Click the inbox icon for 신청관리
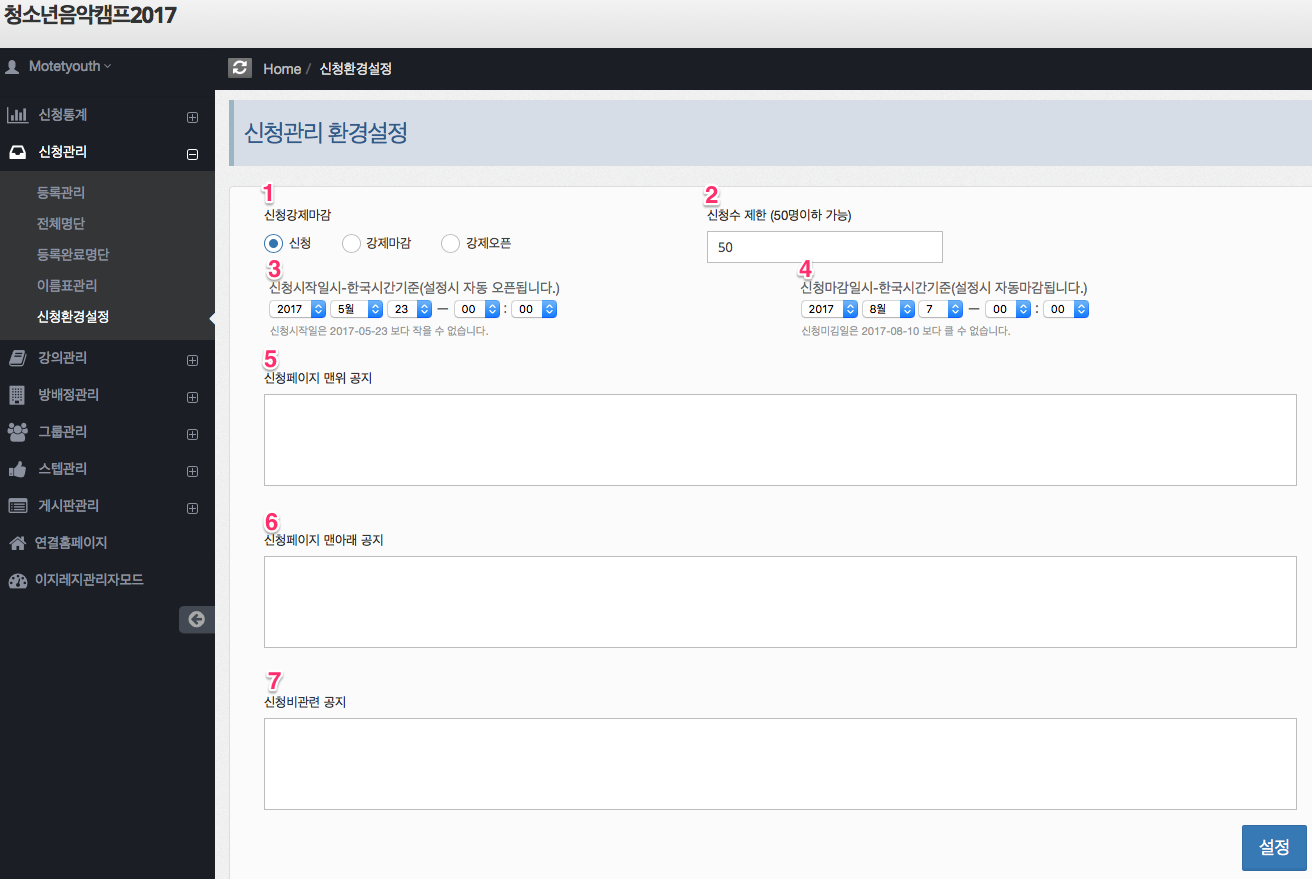The width and height of the screenshot is (1312, 879). [x=17, y=153]
